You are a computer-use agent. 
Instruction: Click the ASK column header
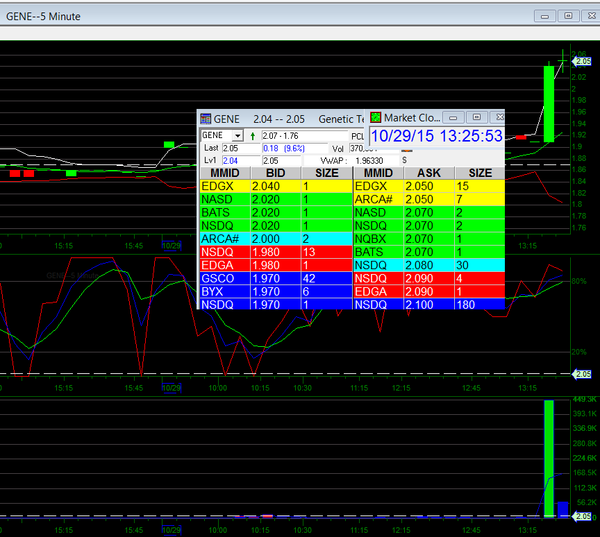click(x=427, y=173)
